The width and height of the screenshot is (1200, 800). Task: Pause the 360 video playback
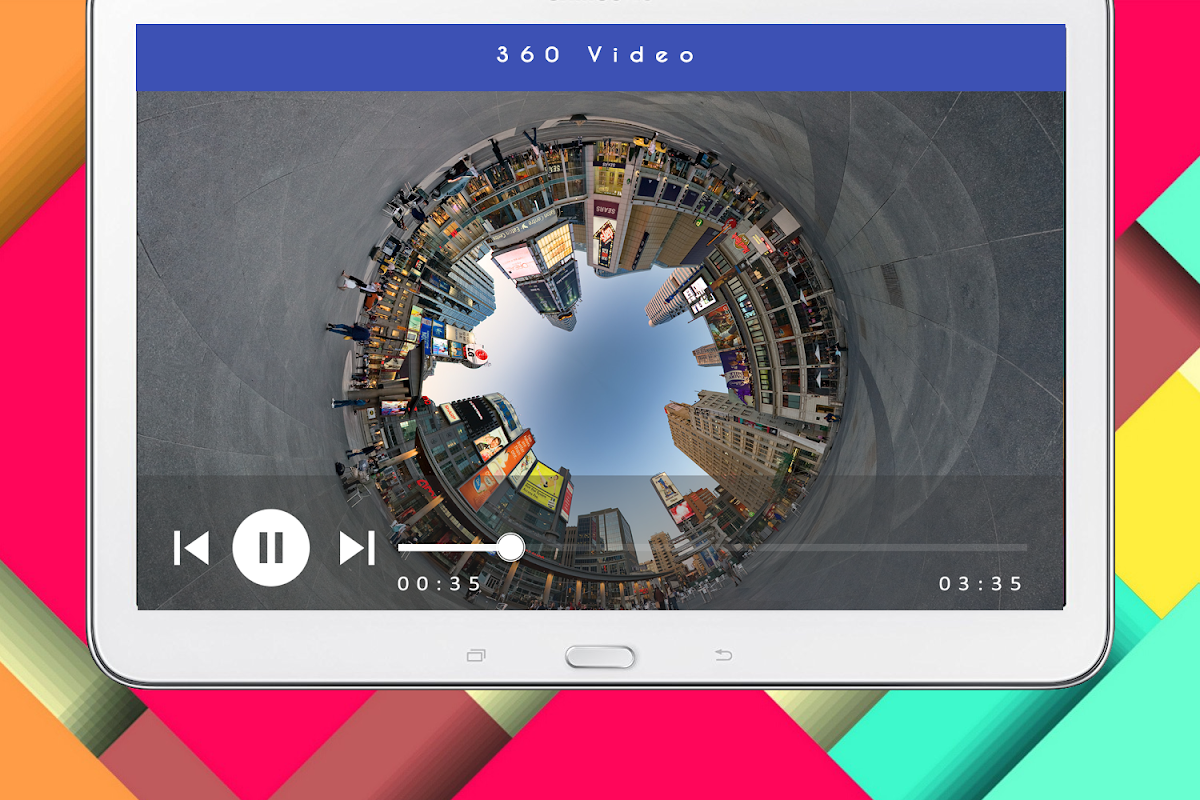[x=271, y=547]
